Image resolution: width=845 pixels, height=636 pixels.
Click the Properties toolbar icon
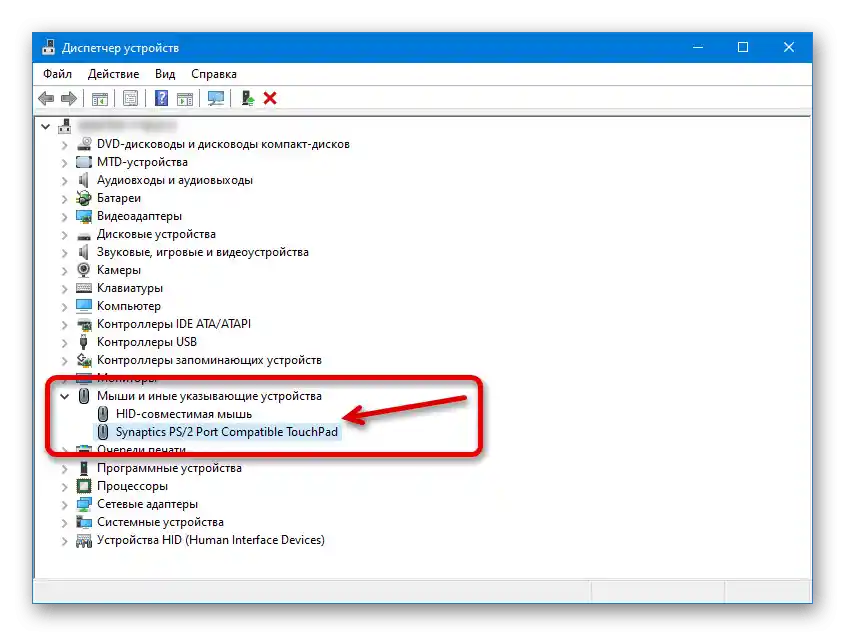pos(130,98)
